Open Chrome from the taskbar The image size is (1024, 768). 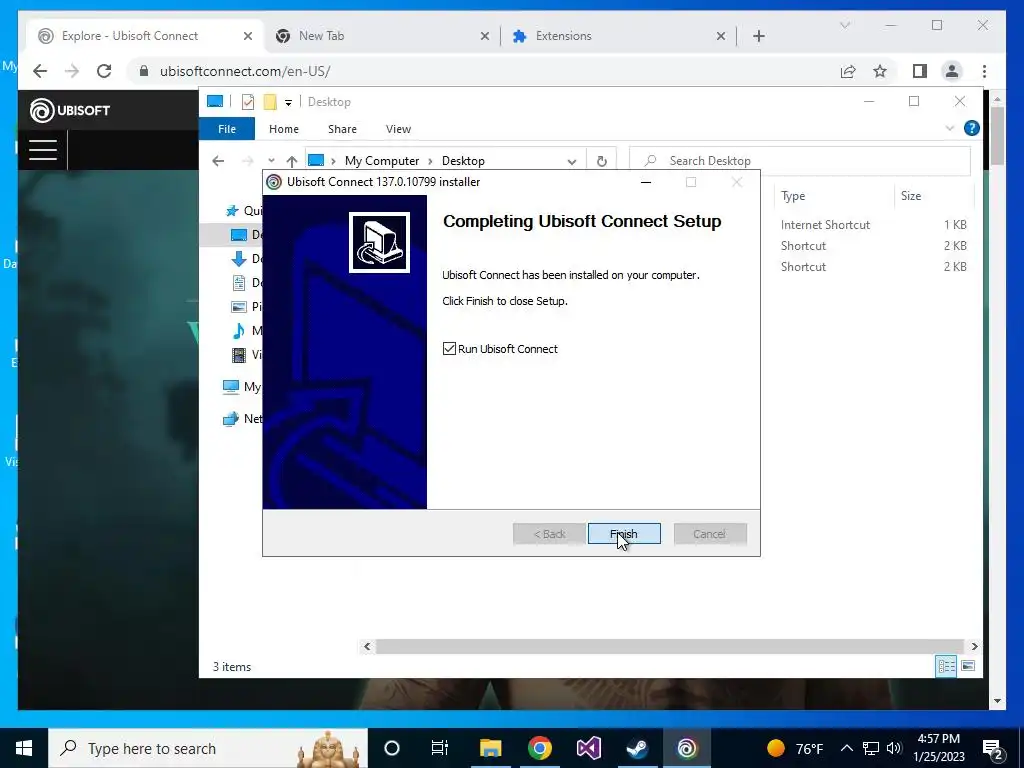539,748
